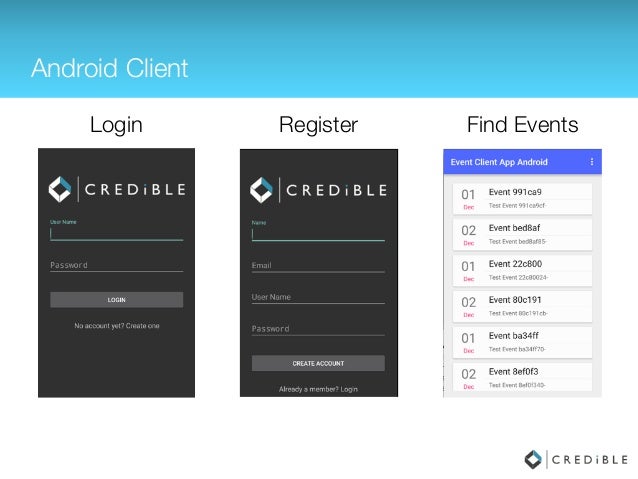Viewport: 638px width, 479px height.
Task: Open the Event 80c191 card
Action: click(x=522, y=306)
